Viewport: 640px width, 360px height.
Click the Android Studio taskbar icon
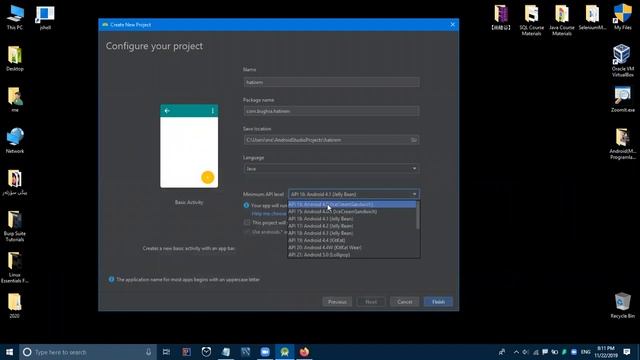(284, 352)
